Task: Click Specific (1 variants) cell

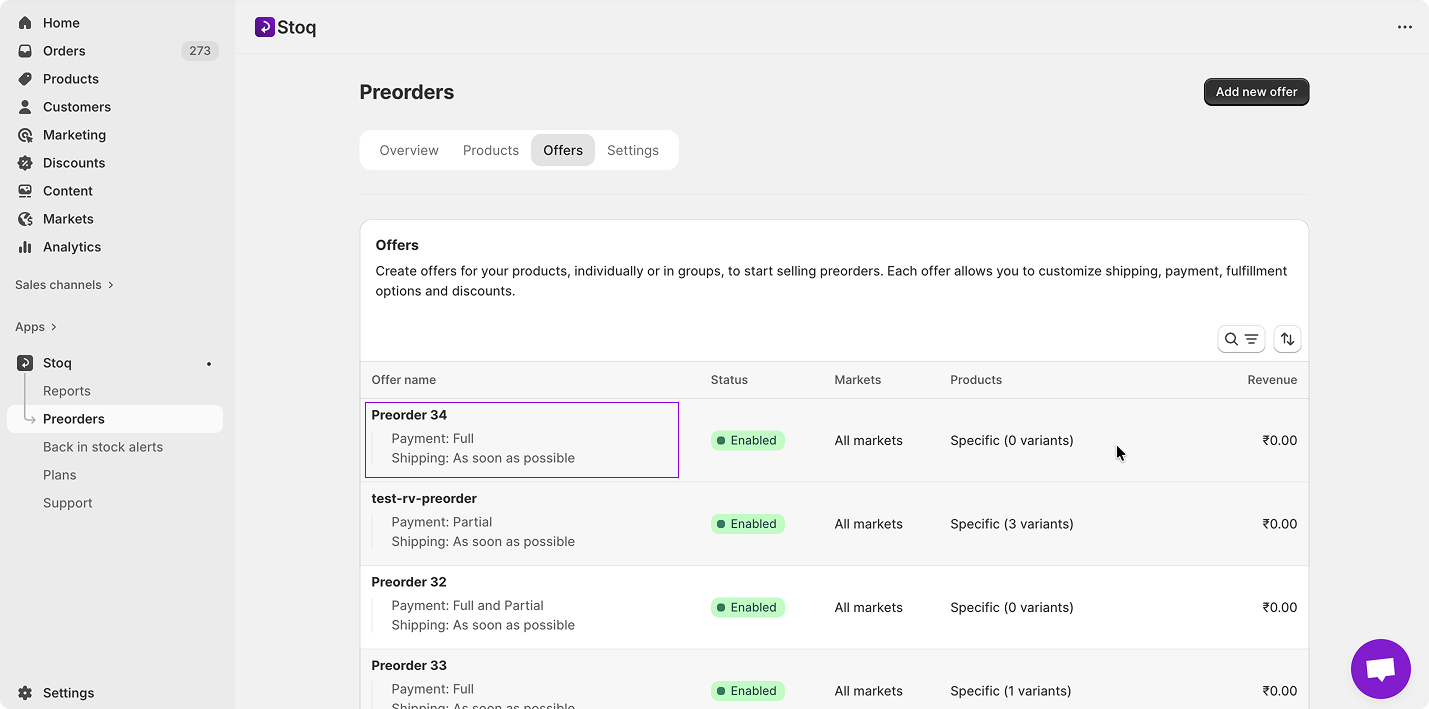Action: pyautogui.click(x=1011, y=691)
